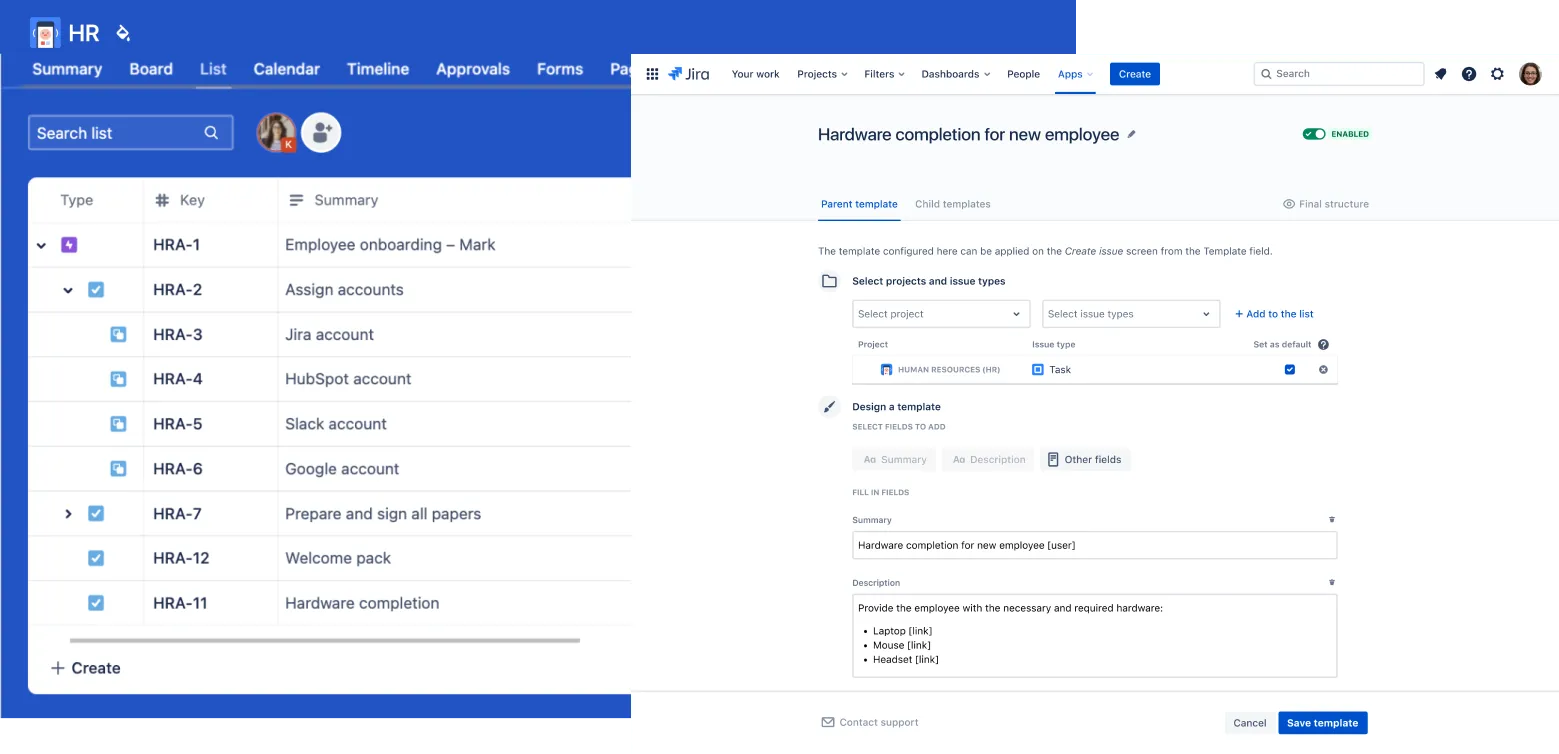Click the paint bucket icon next to HR
Image resolution: width=1559 pixels, height=754 pixels.
(123, 33)
